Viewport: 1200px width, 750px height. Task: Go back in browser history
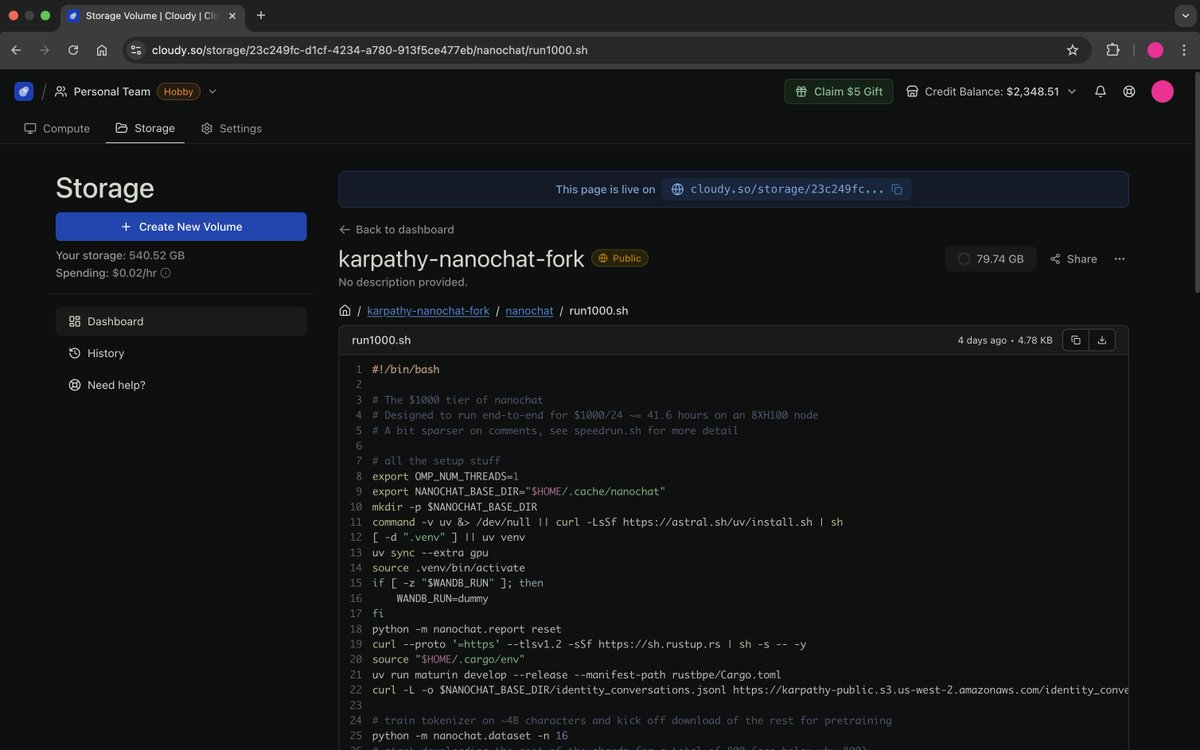pyautogui.click(x=16, y=50)
